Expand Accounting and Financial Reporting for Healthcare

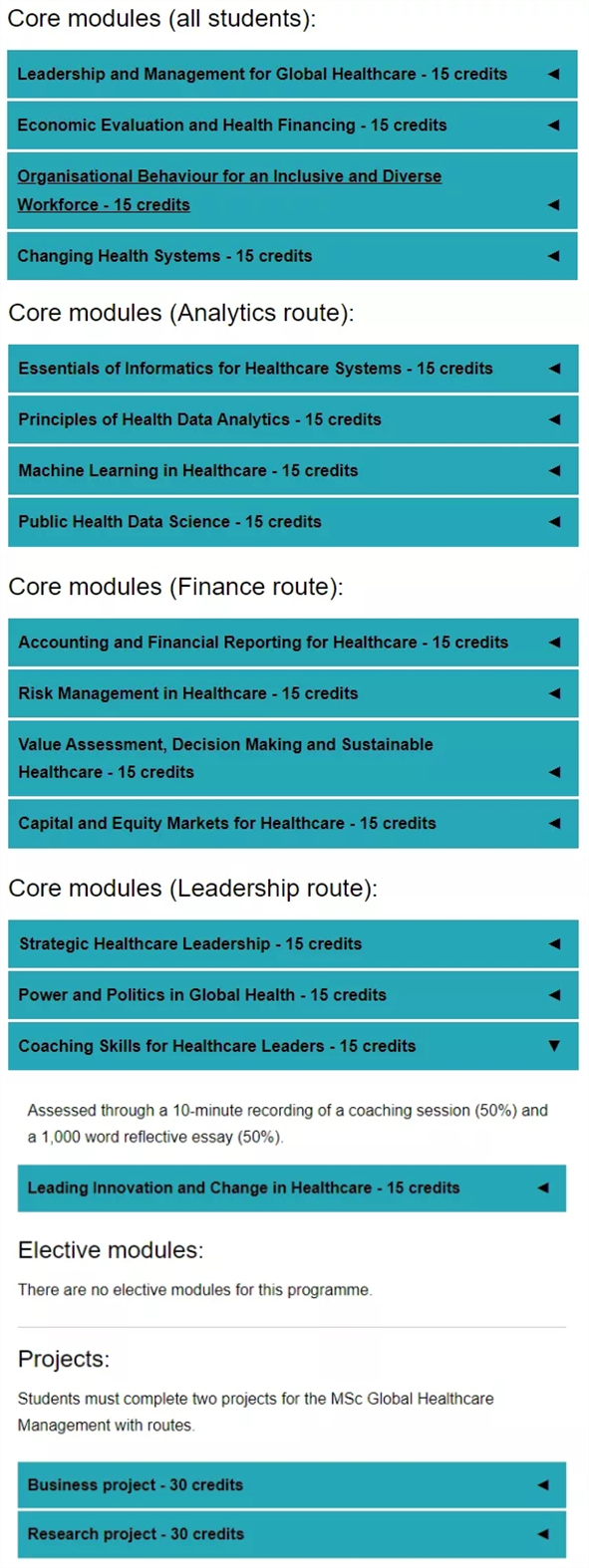pos(293,643)
